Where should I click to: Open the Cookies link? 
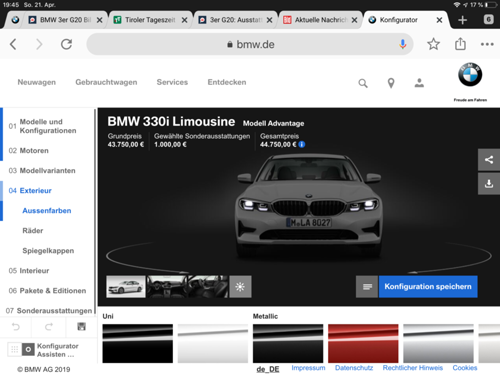465,368
